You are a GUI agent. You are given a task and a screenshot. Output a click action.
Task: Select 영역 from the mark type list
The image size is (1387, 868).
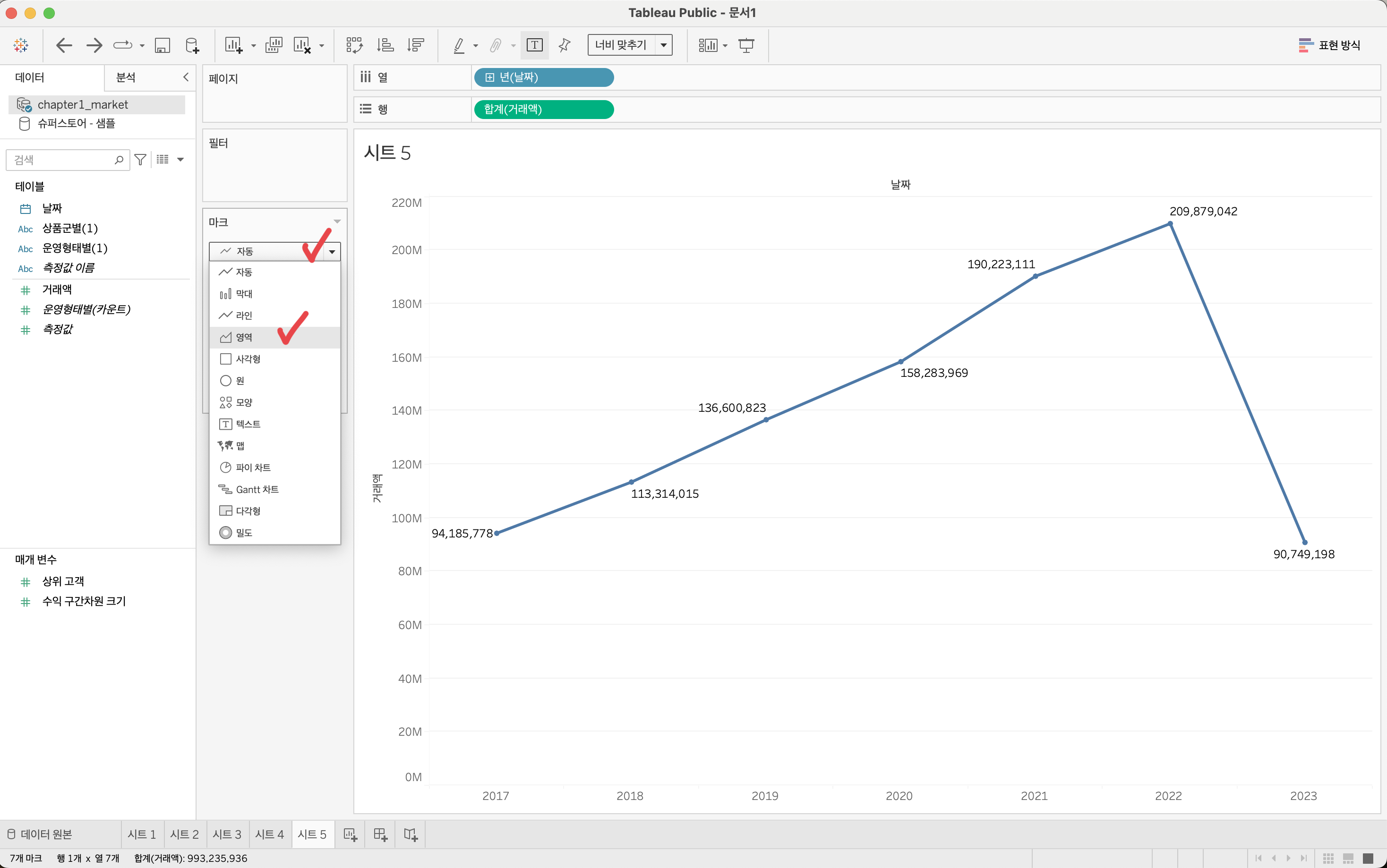(x=244, y=338)
